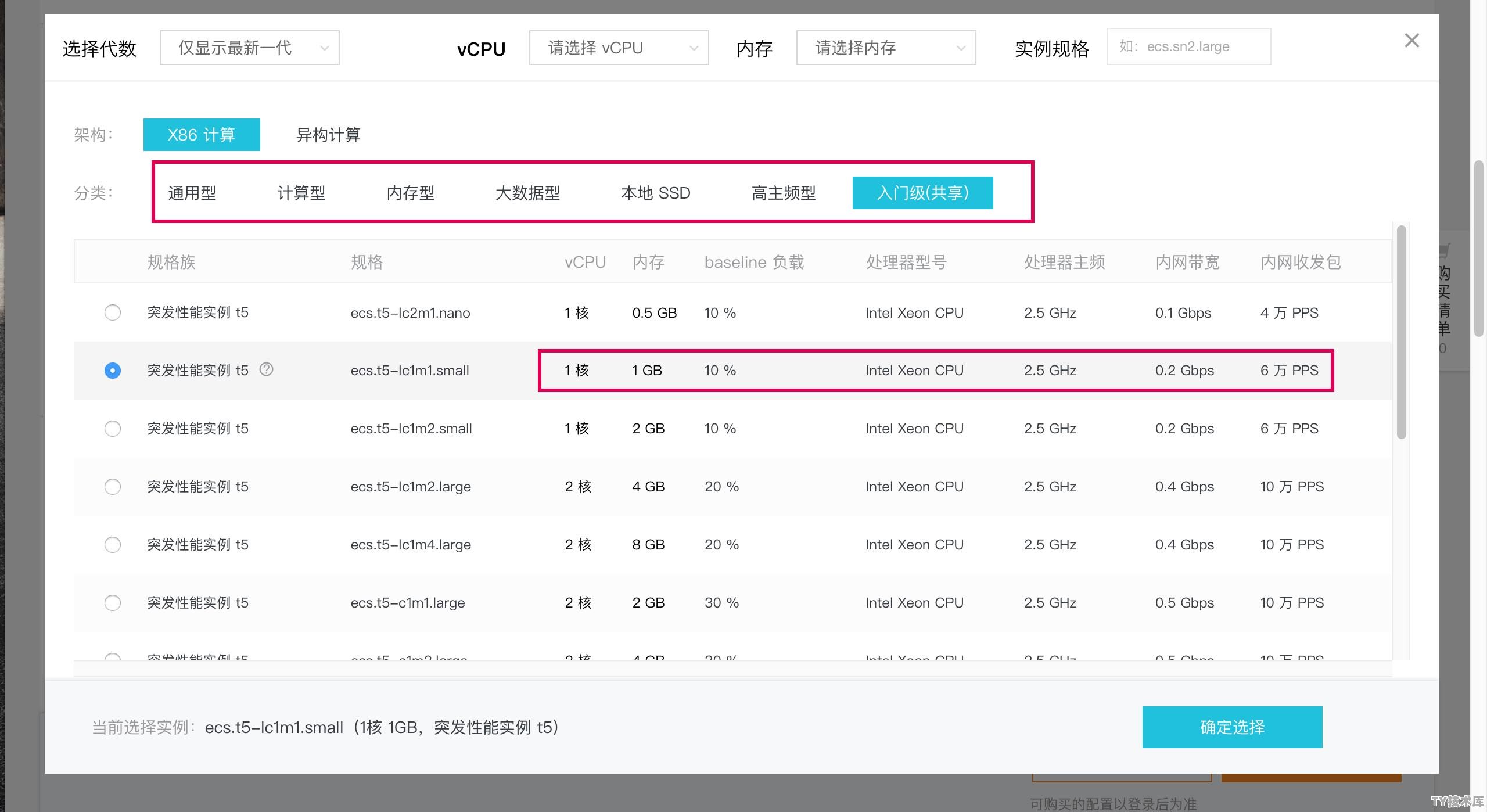Click the 30 % baseline cell
The height and width of the screenshot is (812, 1487).
721,603
